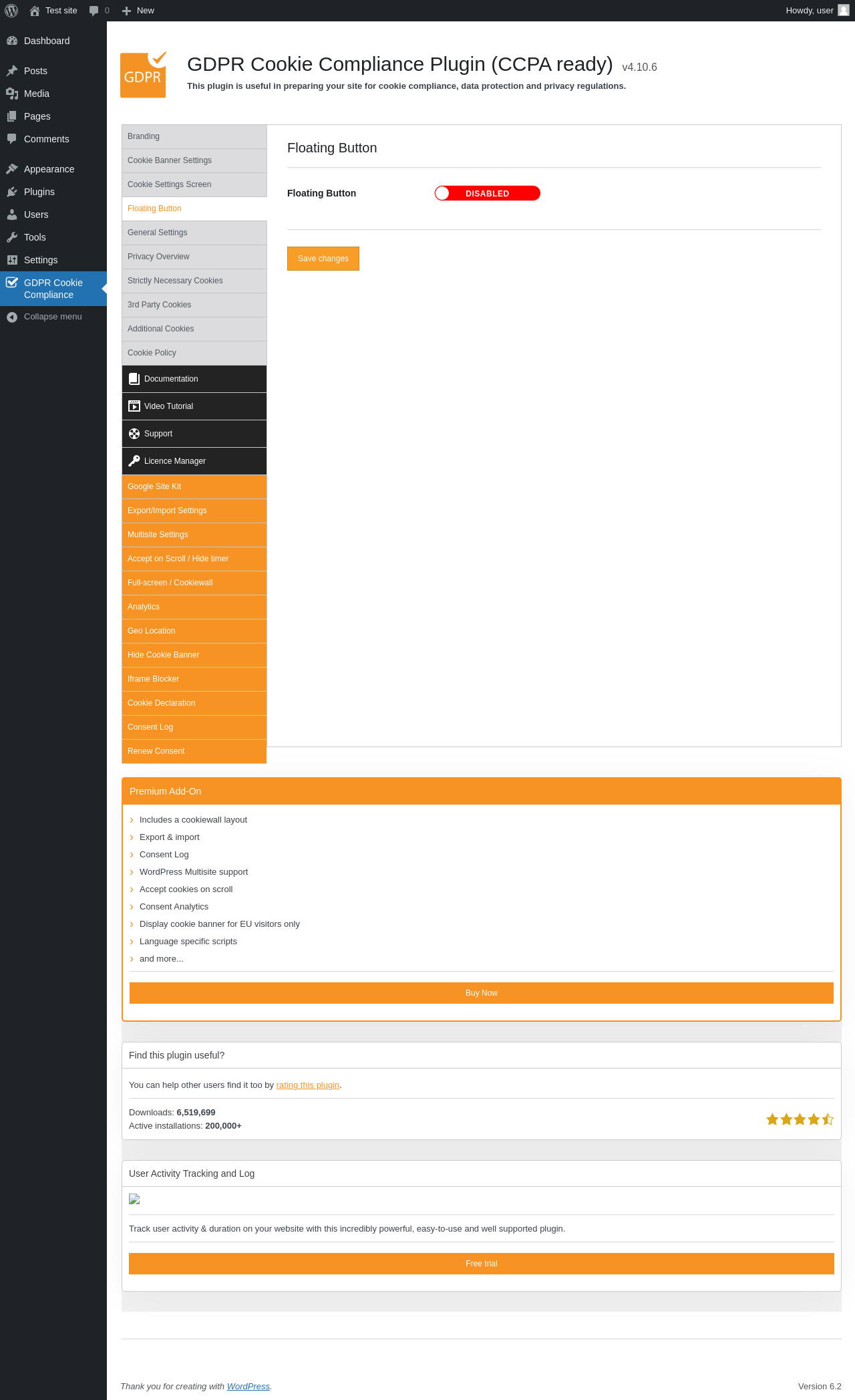
Task: Click the Comments bubble icon in sidebar
Action: [x=12, y=139]
